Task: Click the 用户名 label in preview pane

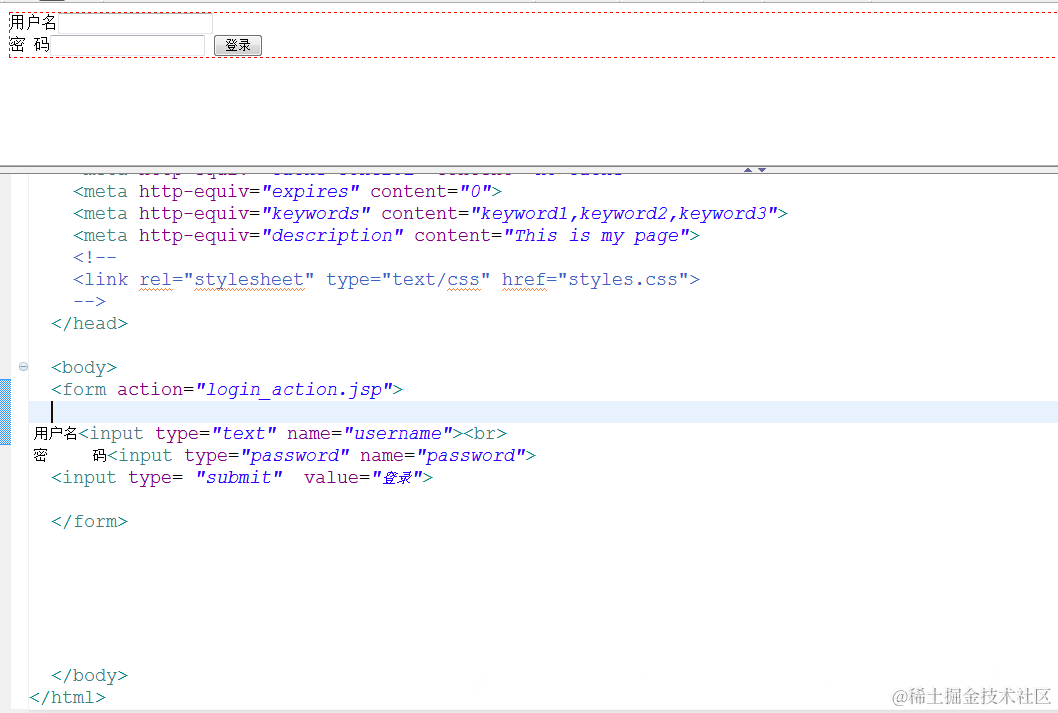Action: (33, 23)
